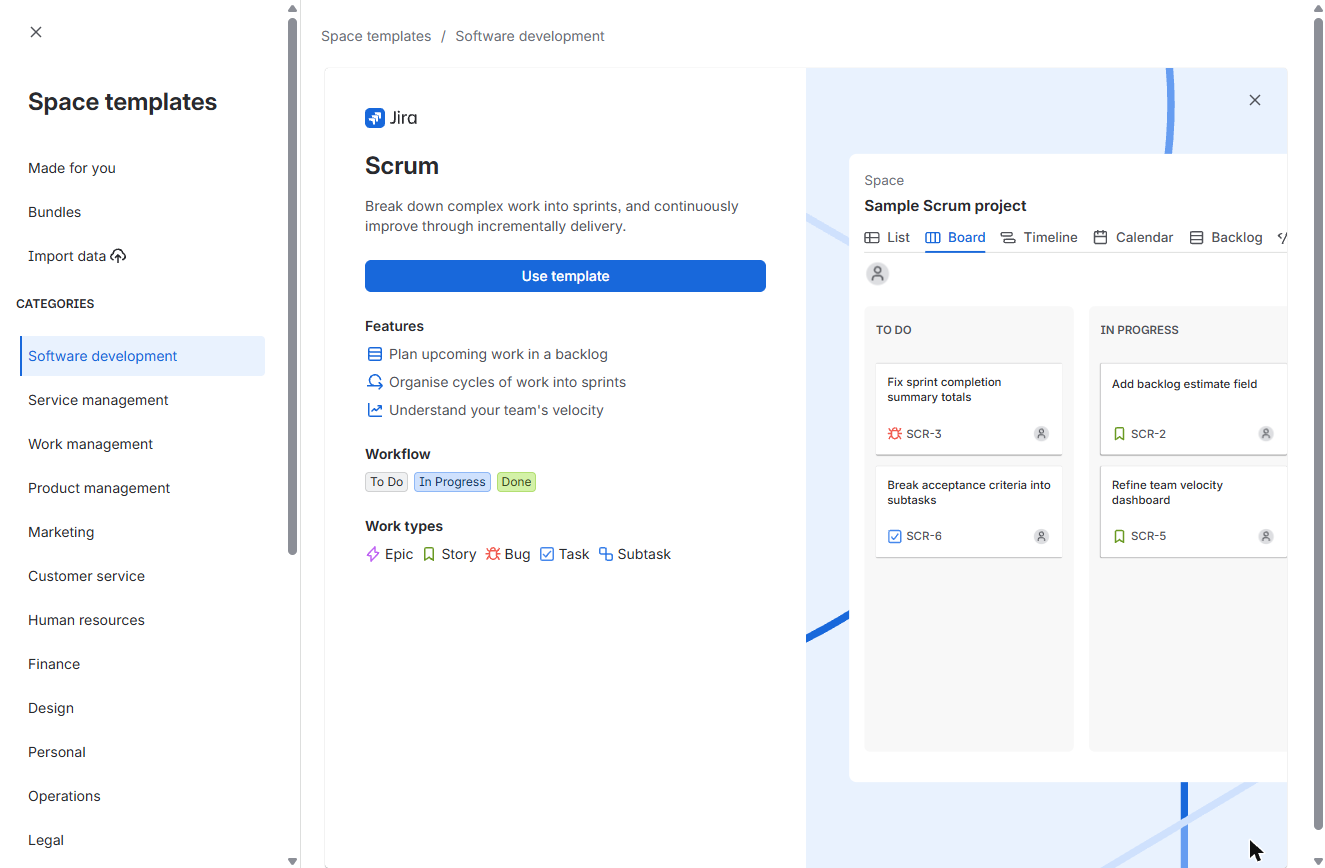Open the Bundles section
The width and height of the screenshot is (1325, 868).
[x=55, y=212]
